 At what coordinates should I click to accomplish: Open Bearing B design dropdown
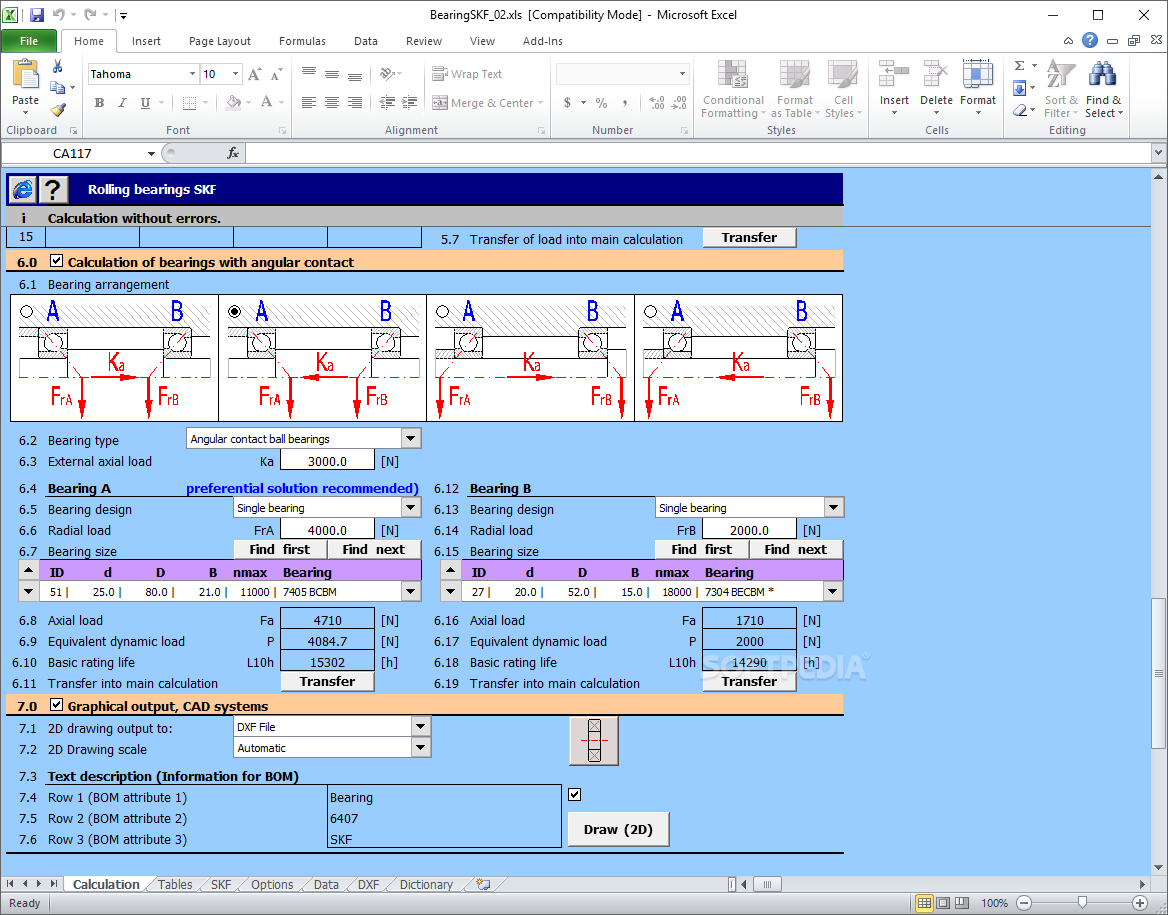click(x=834, y=507)
